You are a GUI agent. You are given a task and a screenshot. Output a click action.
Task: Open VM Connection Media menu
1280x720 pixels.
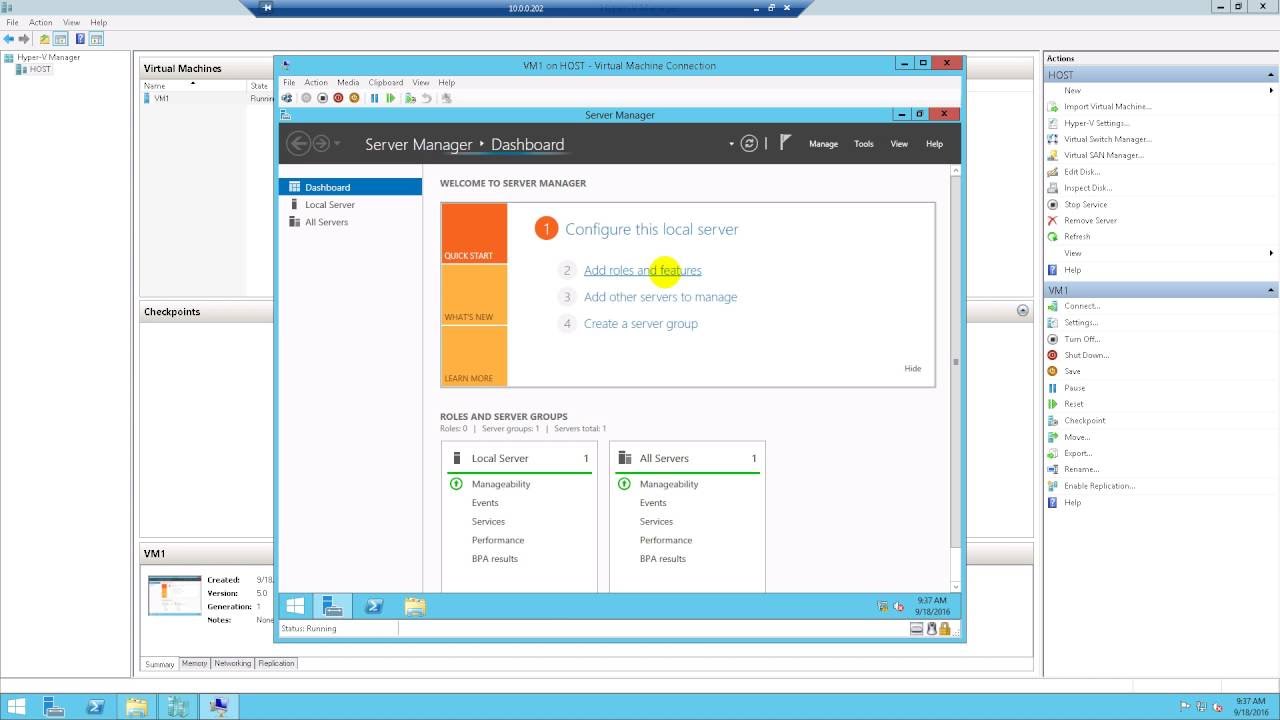point(348,82)
